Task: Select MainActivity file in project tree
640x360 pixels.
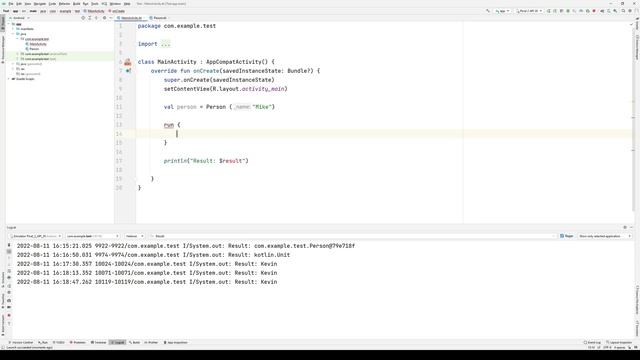Action: pos(38,44)
